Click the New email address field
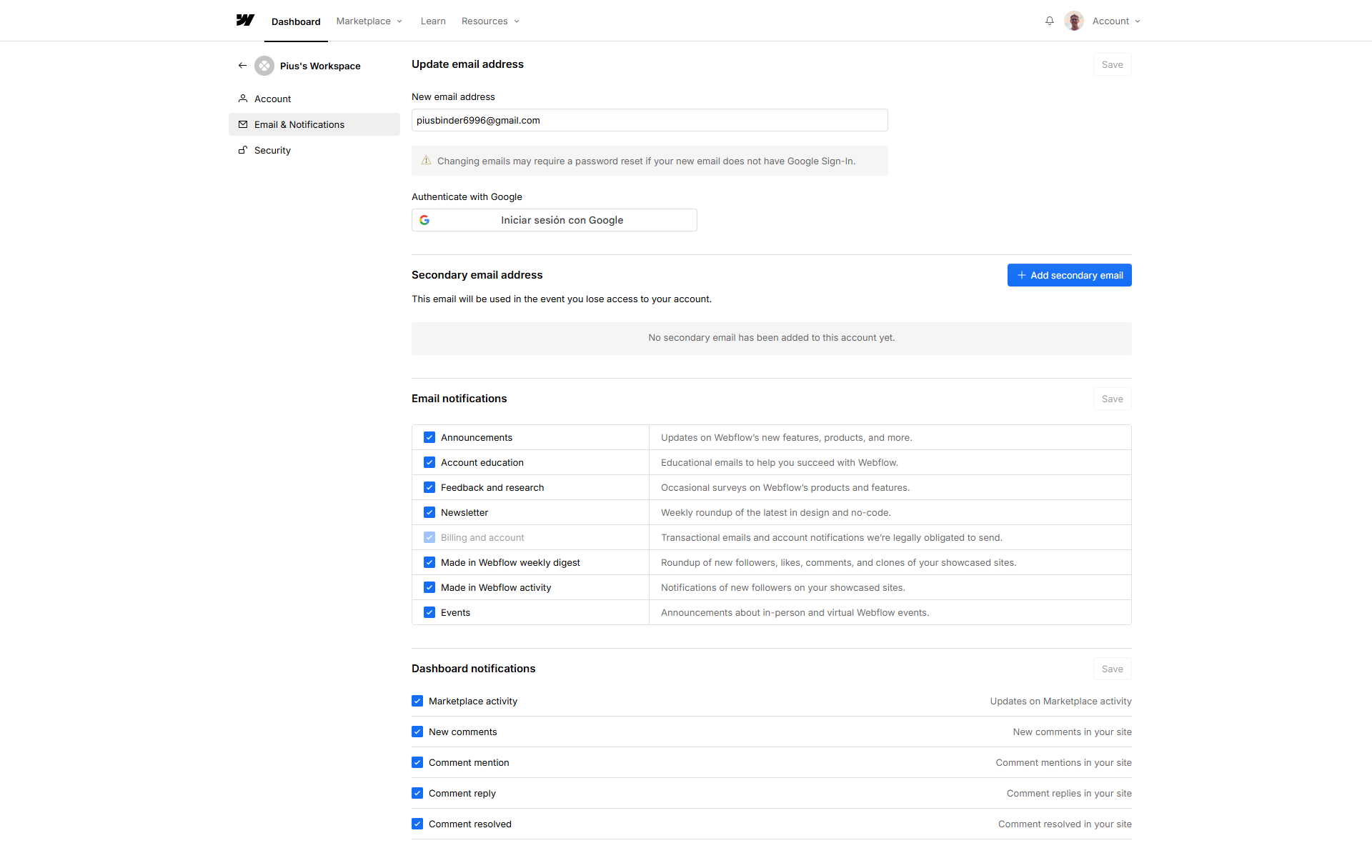Image resolution: width=1372 pixels, height=868 pixels. (x=650, y=120)
